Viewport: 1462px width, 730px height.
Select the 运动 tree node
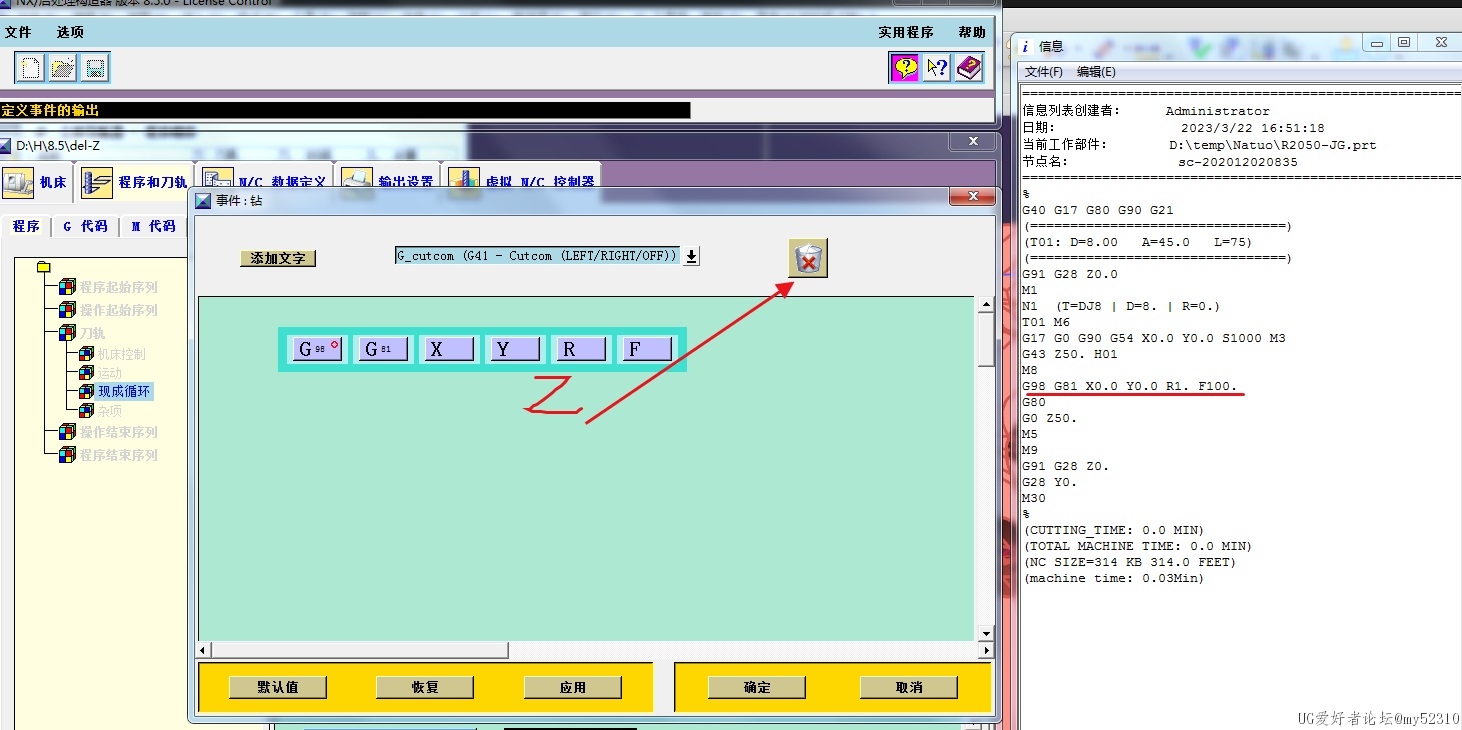(109, 373)
